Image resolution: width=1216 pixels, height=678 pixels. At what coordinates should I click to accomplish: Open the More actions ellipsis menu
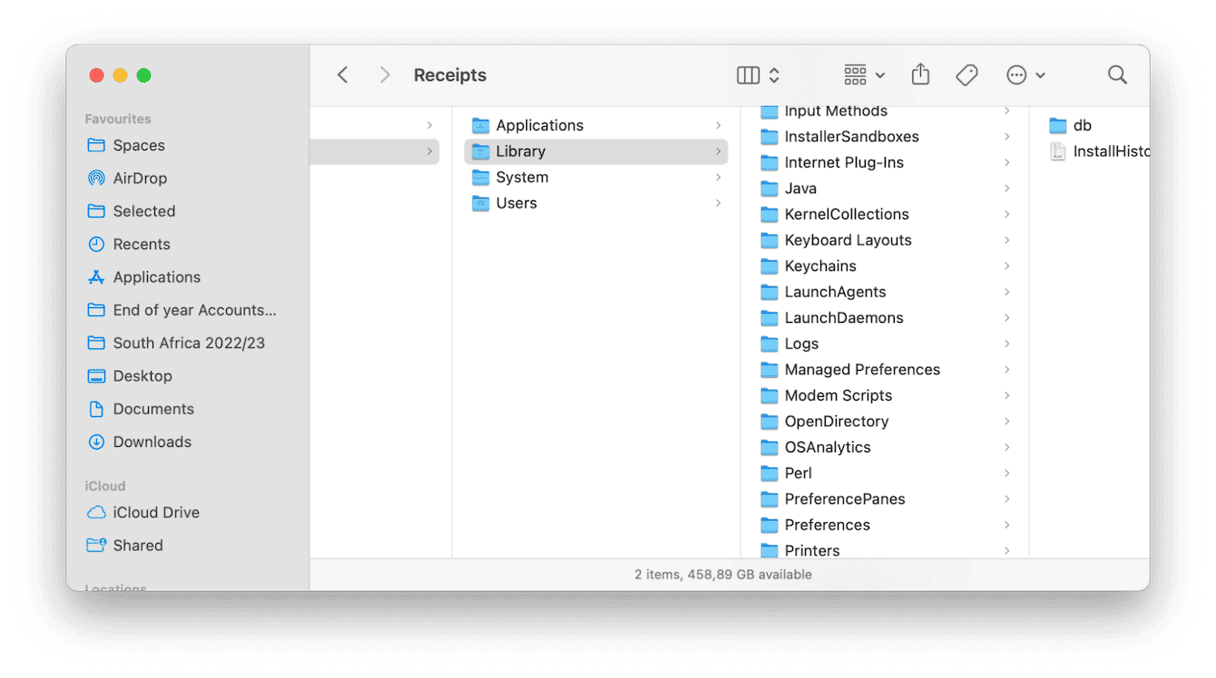point(1016,74)
